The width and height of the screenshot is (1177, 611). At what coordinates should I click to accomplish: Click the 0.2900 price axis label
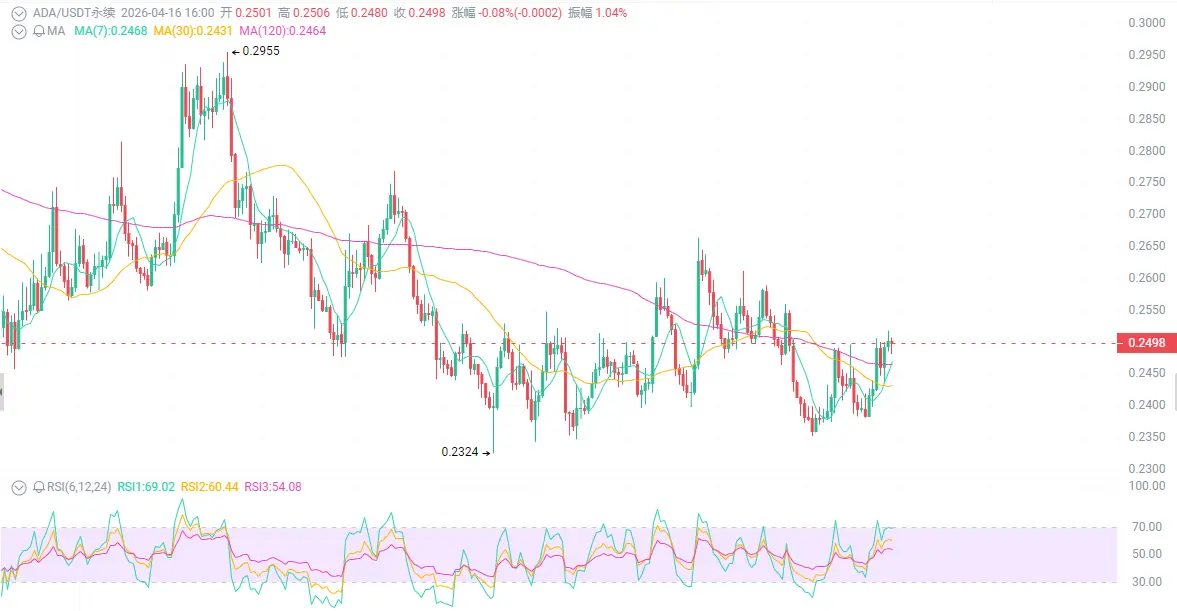click(1147, 86)
